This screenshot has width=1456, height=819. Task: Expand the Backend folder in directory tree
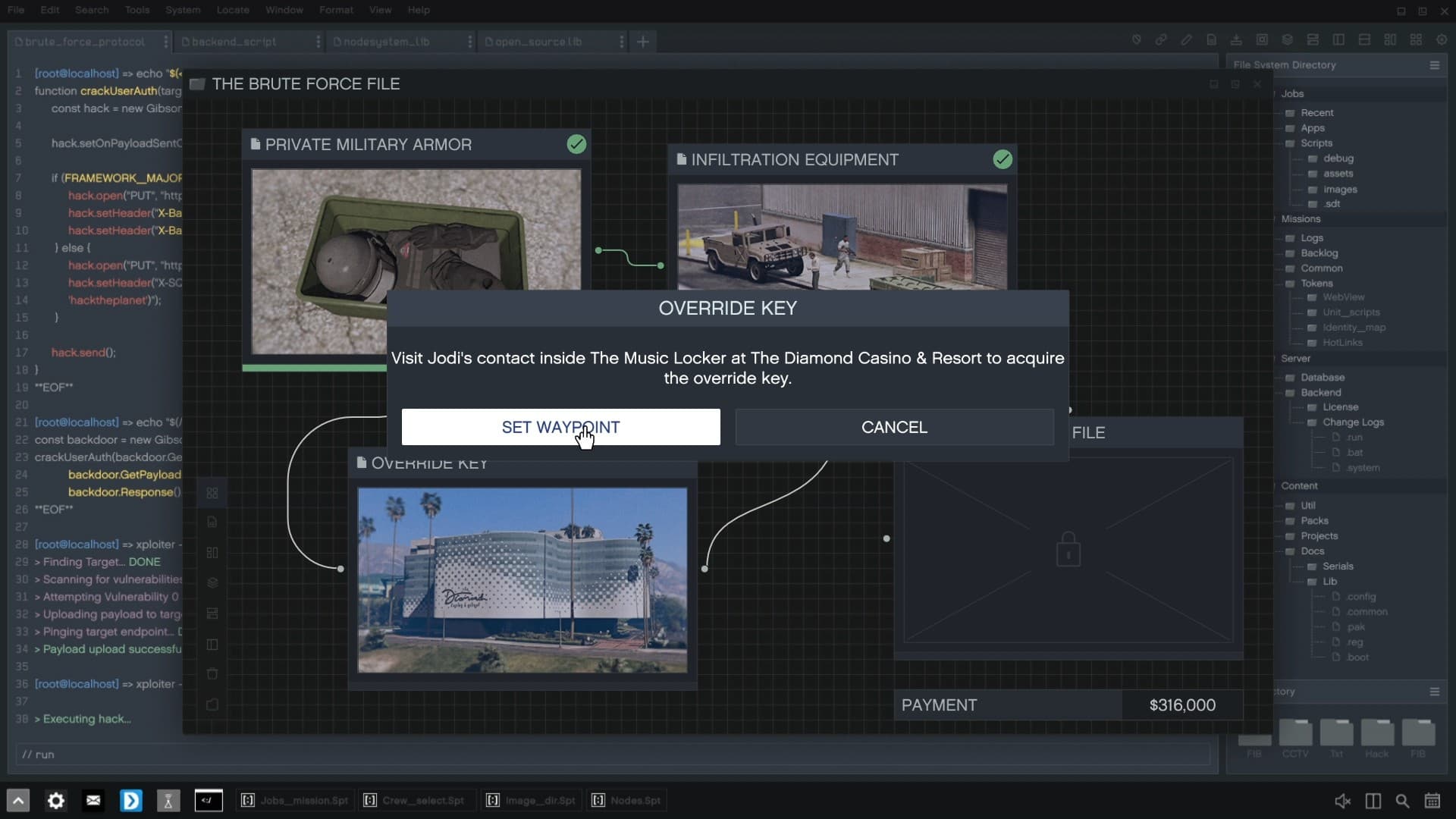[x=1320, y=392]
